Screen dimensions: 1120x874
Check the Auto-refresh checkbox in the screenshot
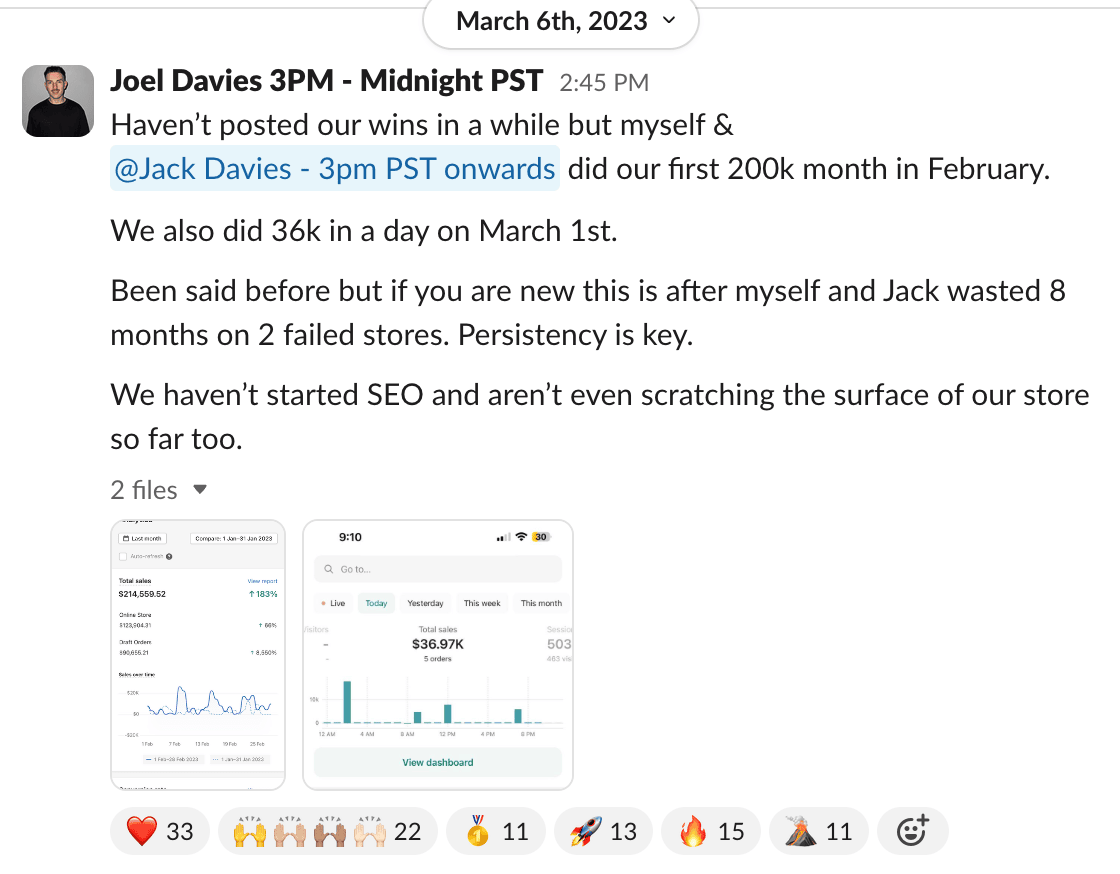tap(123, 556)
